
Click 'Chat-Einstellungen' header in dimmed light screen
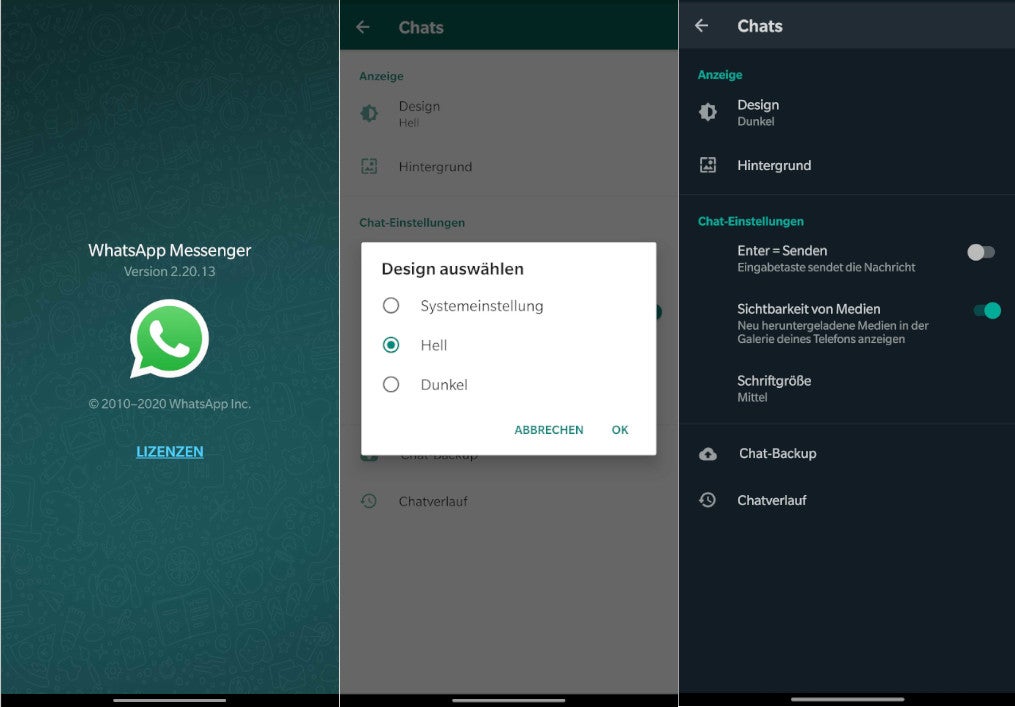pos(412,223)
